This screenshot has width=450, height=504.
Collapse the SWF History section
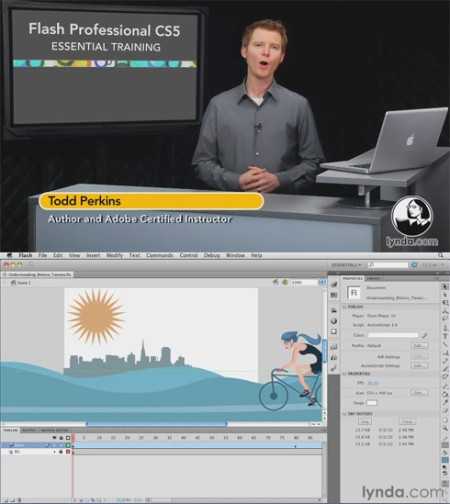[x=344, y=414]
